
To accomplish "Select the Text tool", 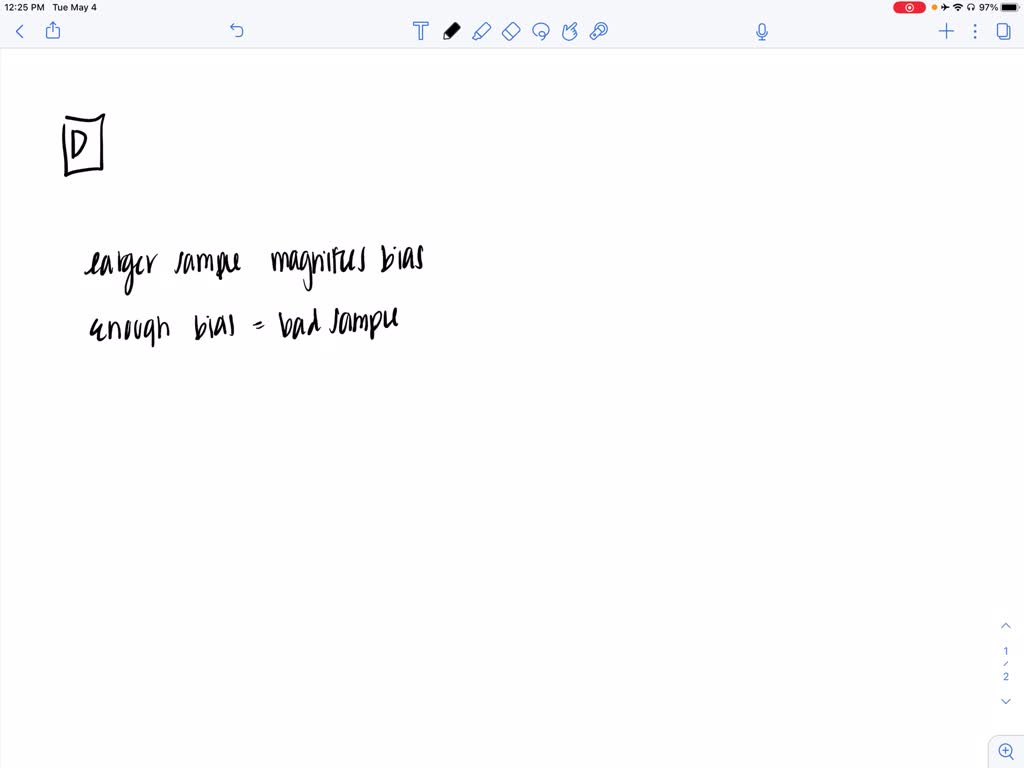I will coord(421,31).
